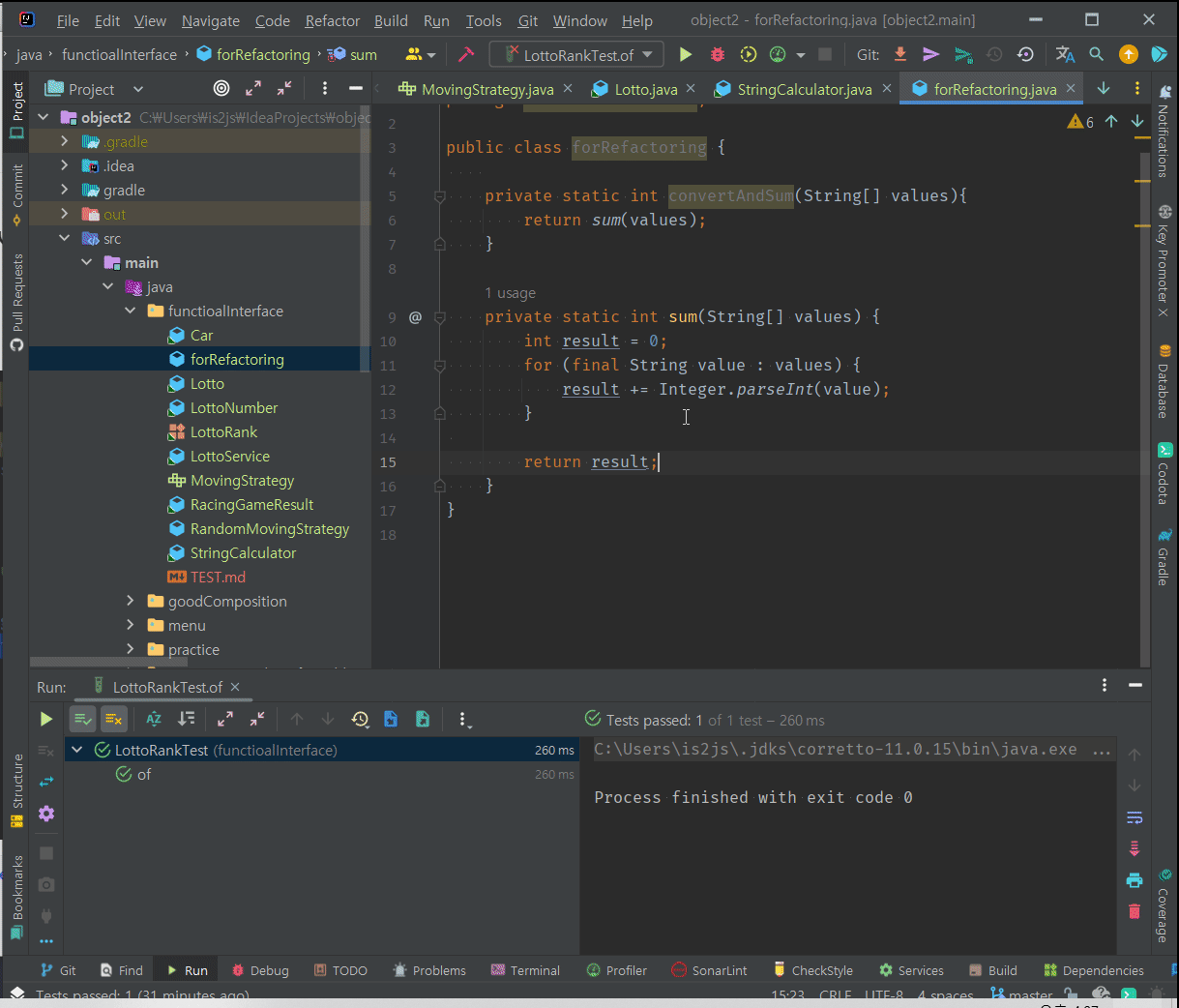Collapse the functioalInterface package node
1179x1008 pixels.
point(131,311)
